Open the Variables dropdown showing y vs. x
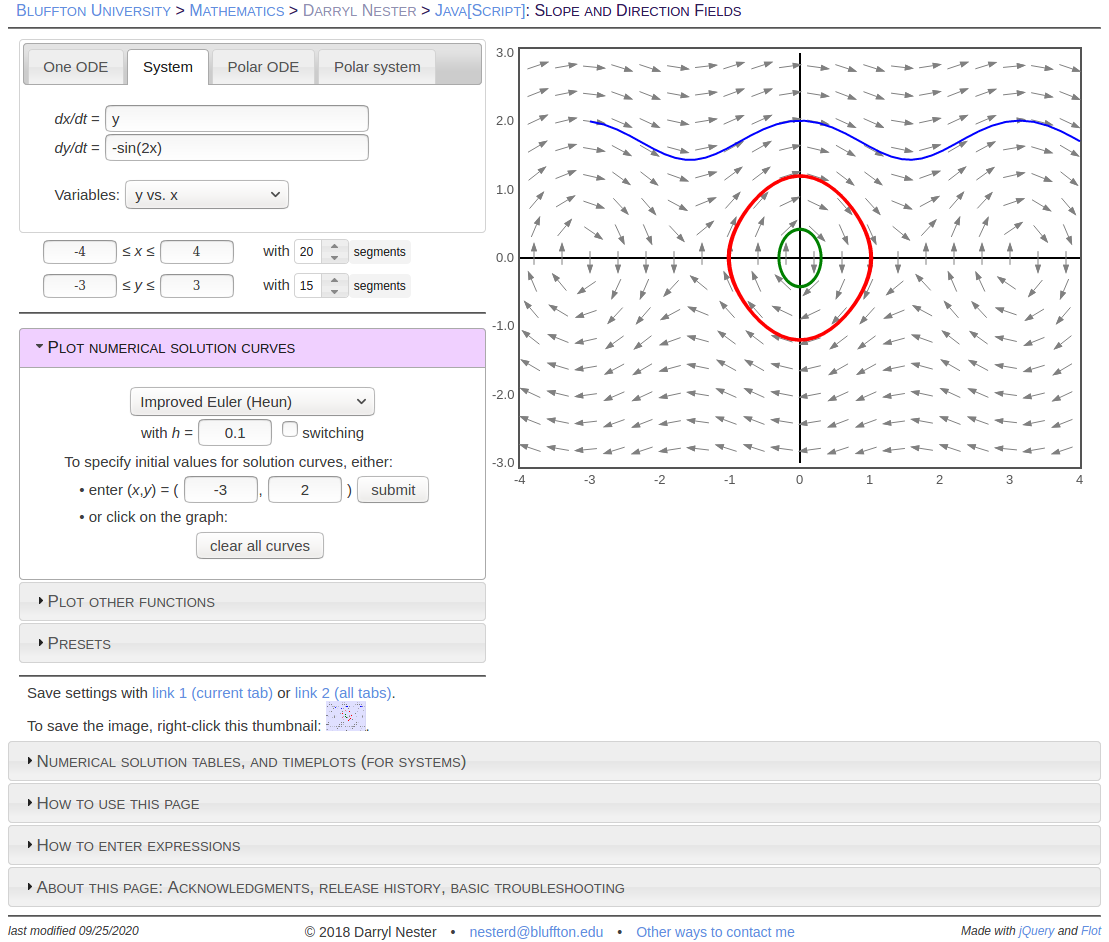The image size is (1109, 942). coord(206,194)
